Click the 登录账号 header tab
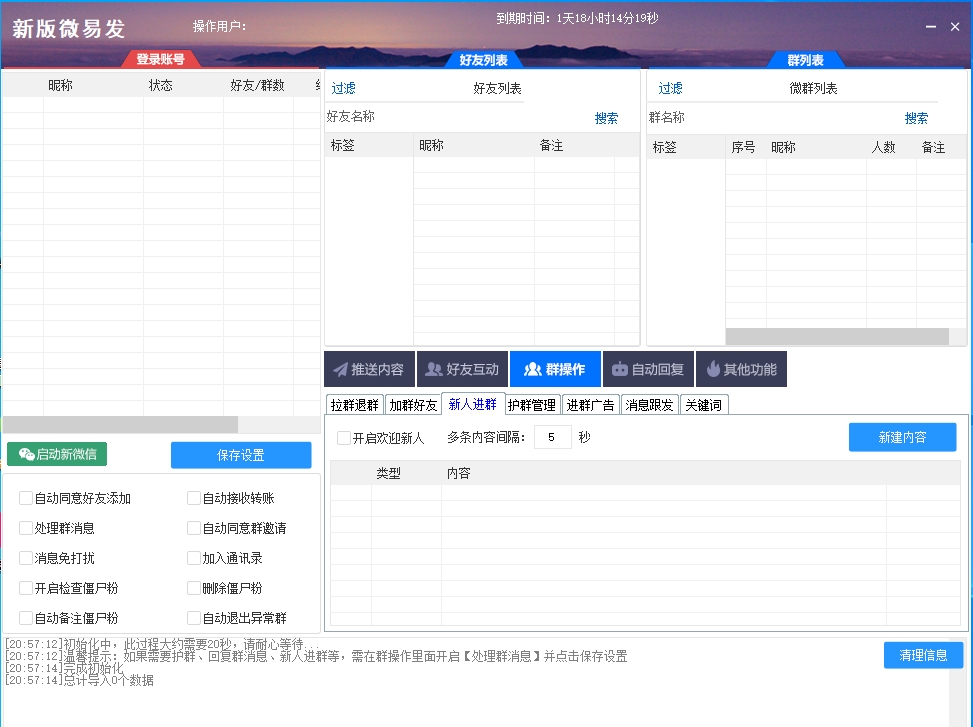 pos(161,59)
